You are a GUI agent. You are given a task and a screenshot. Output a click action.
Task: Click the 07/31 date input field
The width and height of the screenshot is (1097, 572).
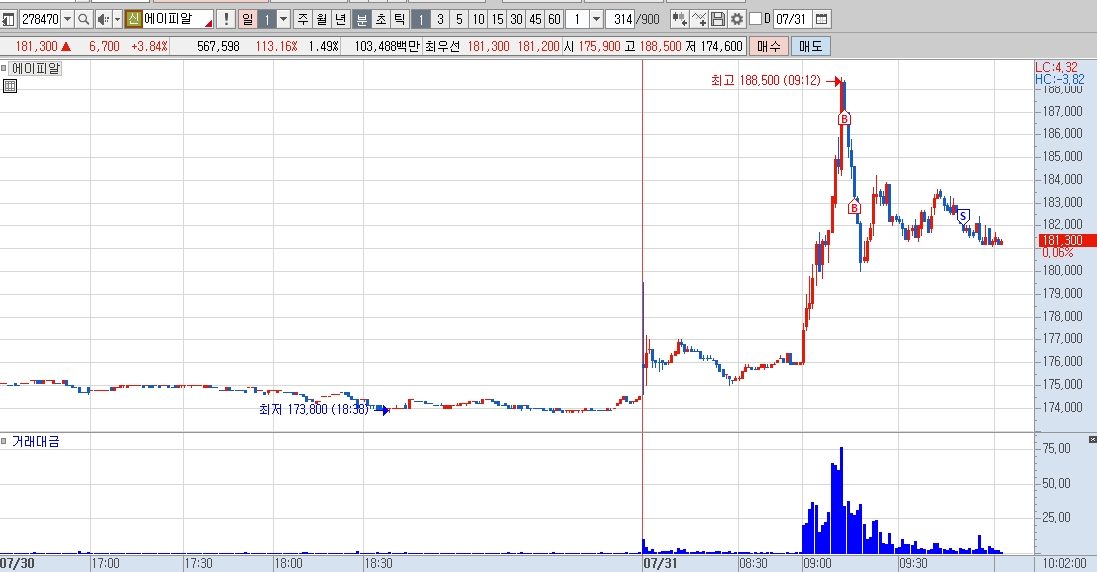793,20
